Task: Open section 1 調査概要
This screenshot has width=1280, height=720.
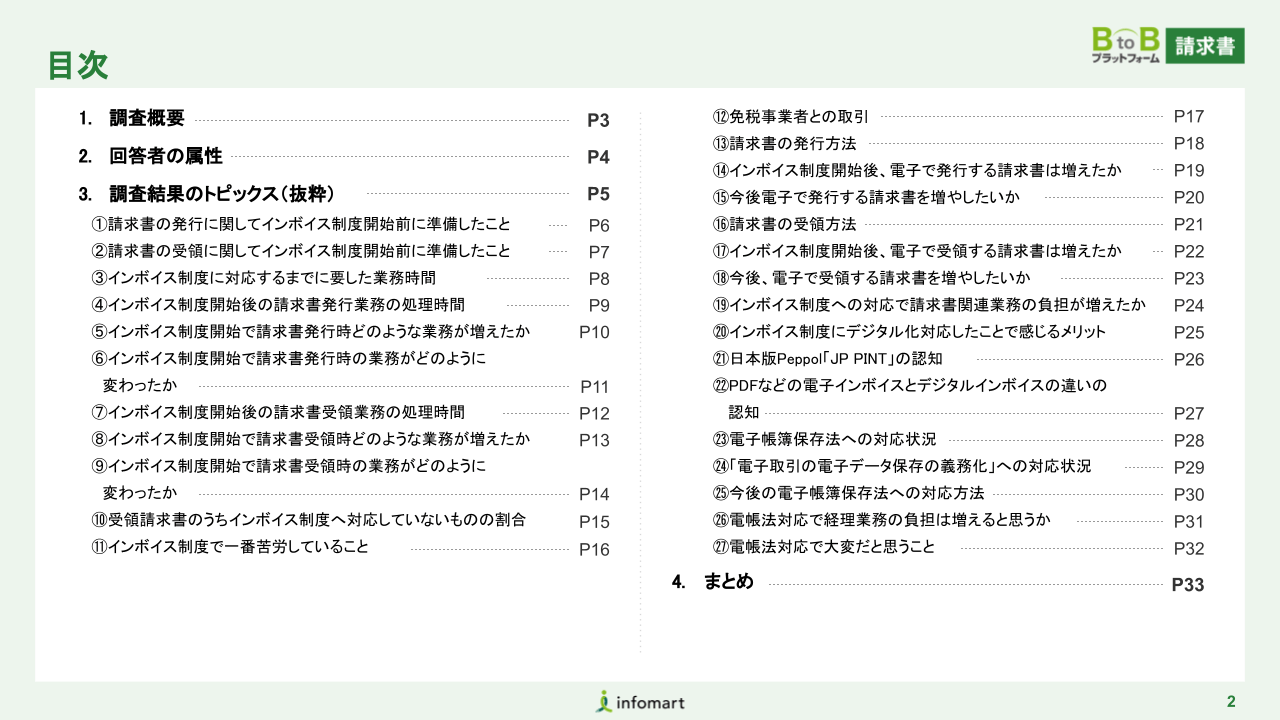Action: click(x=147, y=119)
